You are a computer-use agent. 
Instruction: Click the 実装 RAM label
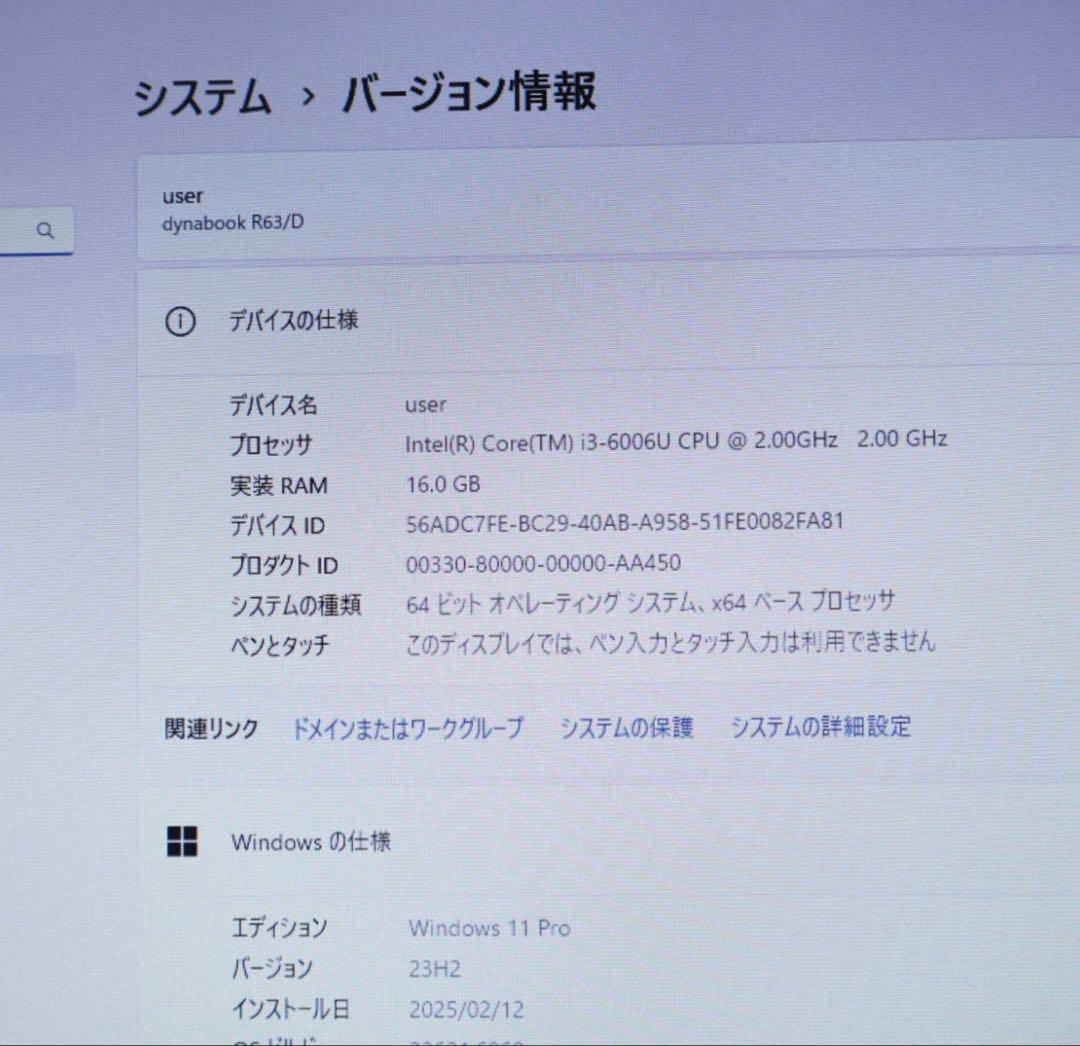279,485
